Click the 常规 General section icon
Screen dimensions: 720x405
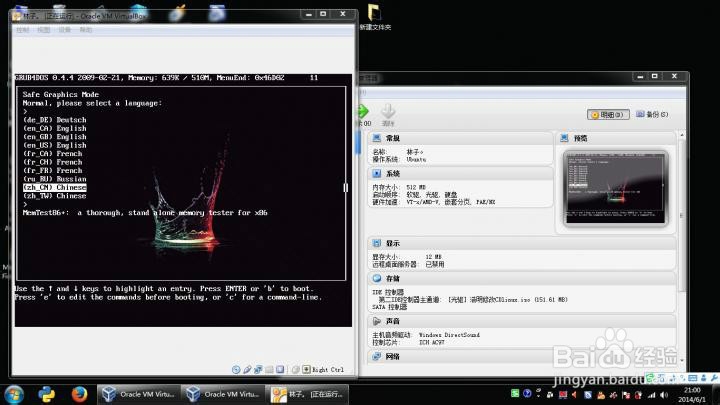click(377, 138)
